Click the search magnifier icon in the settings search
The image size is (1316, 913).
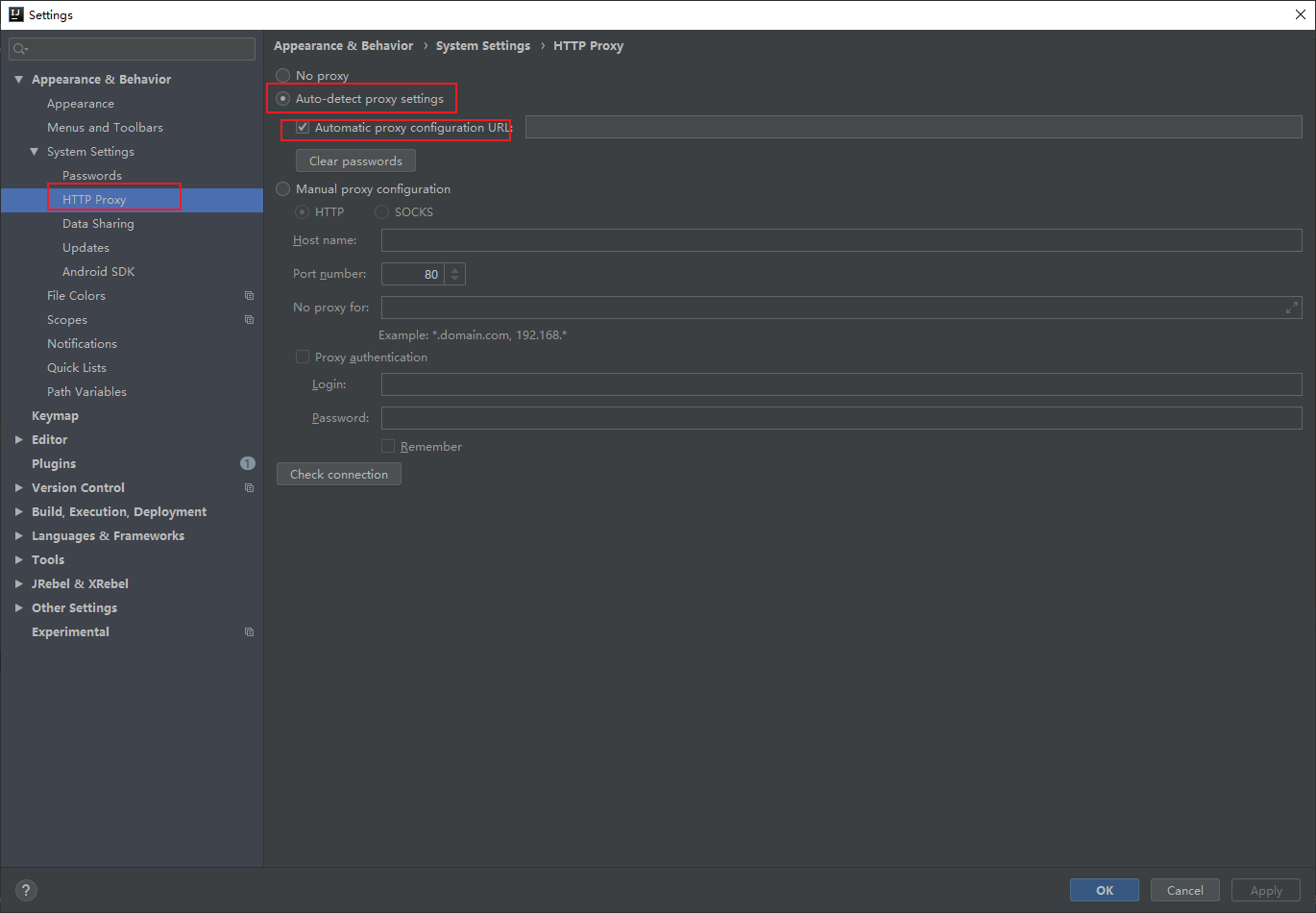click(x=20, y=49)
